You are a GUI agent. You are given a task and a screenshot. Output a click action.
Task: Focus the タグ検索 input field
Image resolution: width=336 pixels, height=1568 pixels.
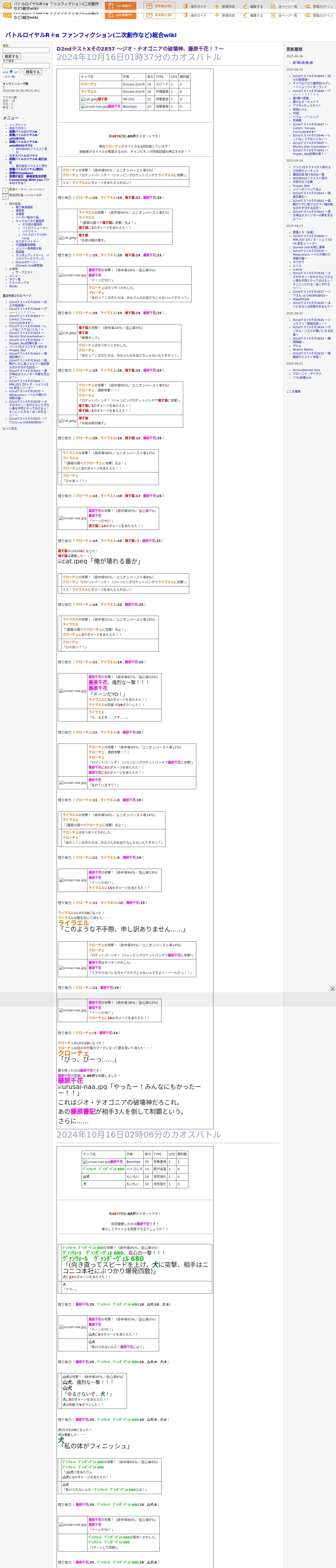(26, 66)
